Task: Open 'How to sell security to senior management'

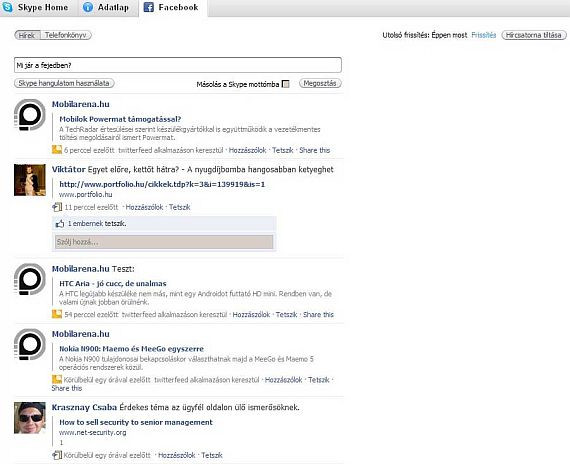Action: tap(136, 423)
